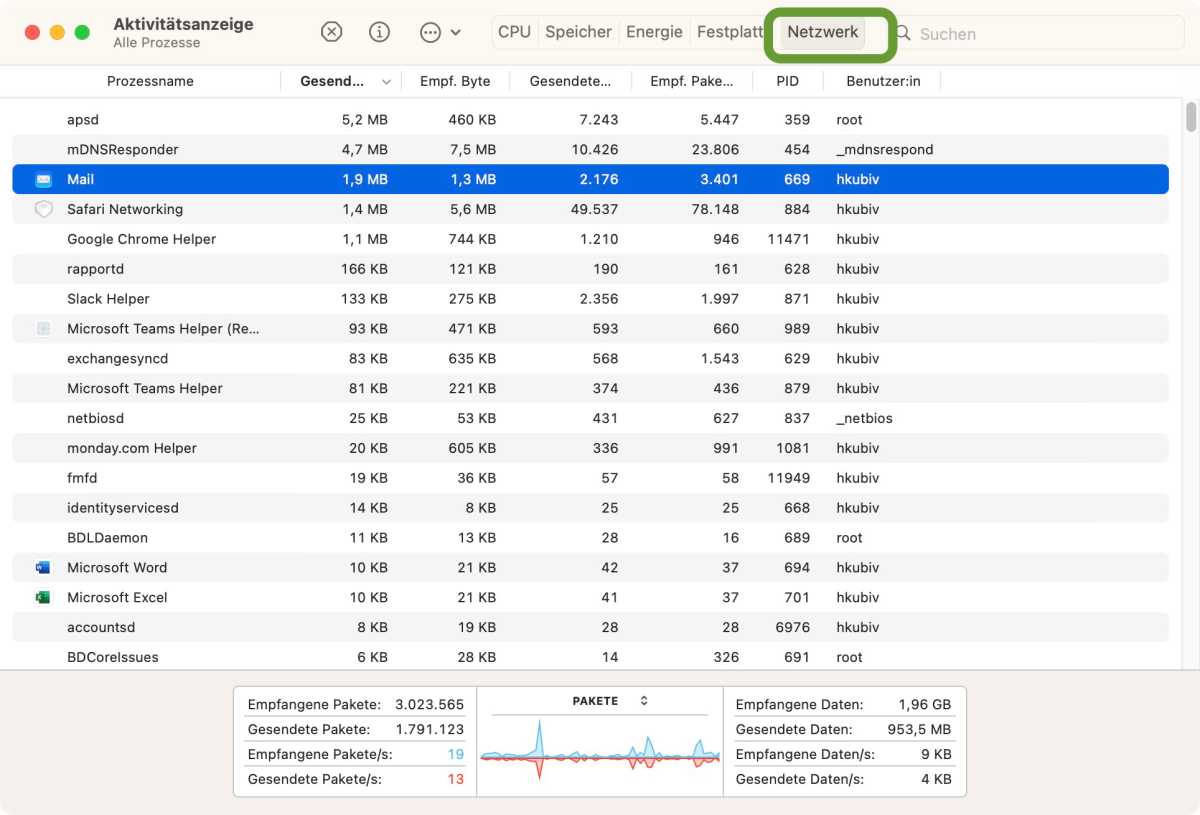Open process info with the (i) icon

click(379, 32)
